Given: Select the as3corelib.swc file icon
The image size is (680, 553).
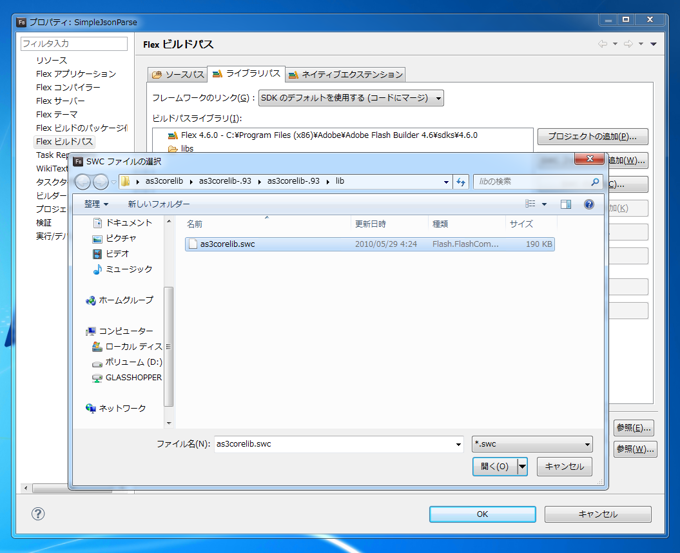Looking at the screenshot, I should [x=193, y=244].
